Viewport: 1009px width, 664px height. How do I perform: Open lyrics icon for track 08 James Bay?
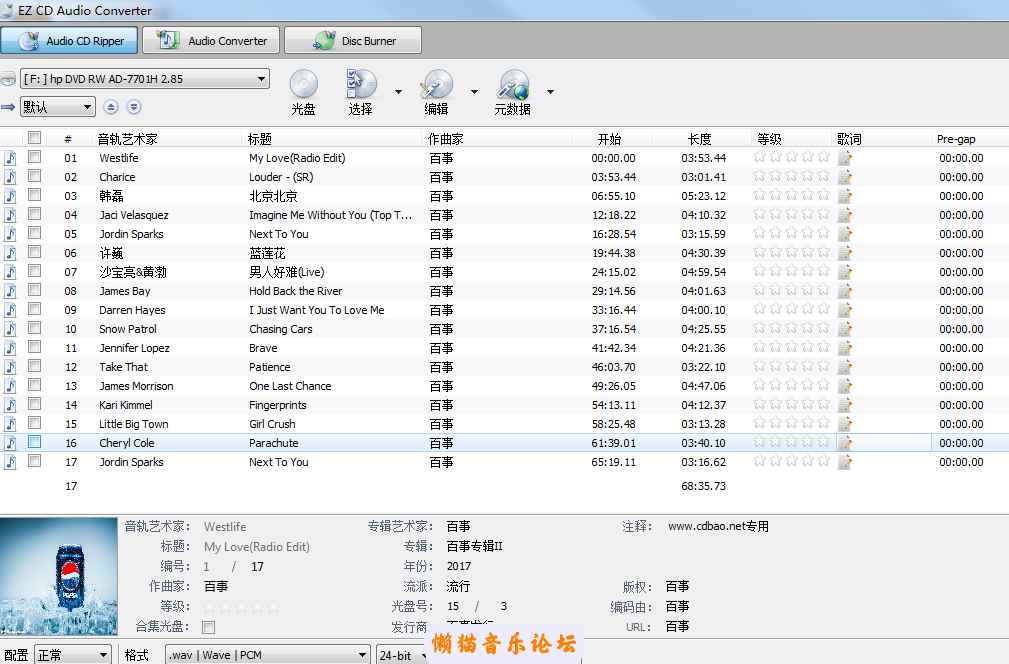(x=845, y=291)
